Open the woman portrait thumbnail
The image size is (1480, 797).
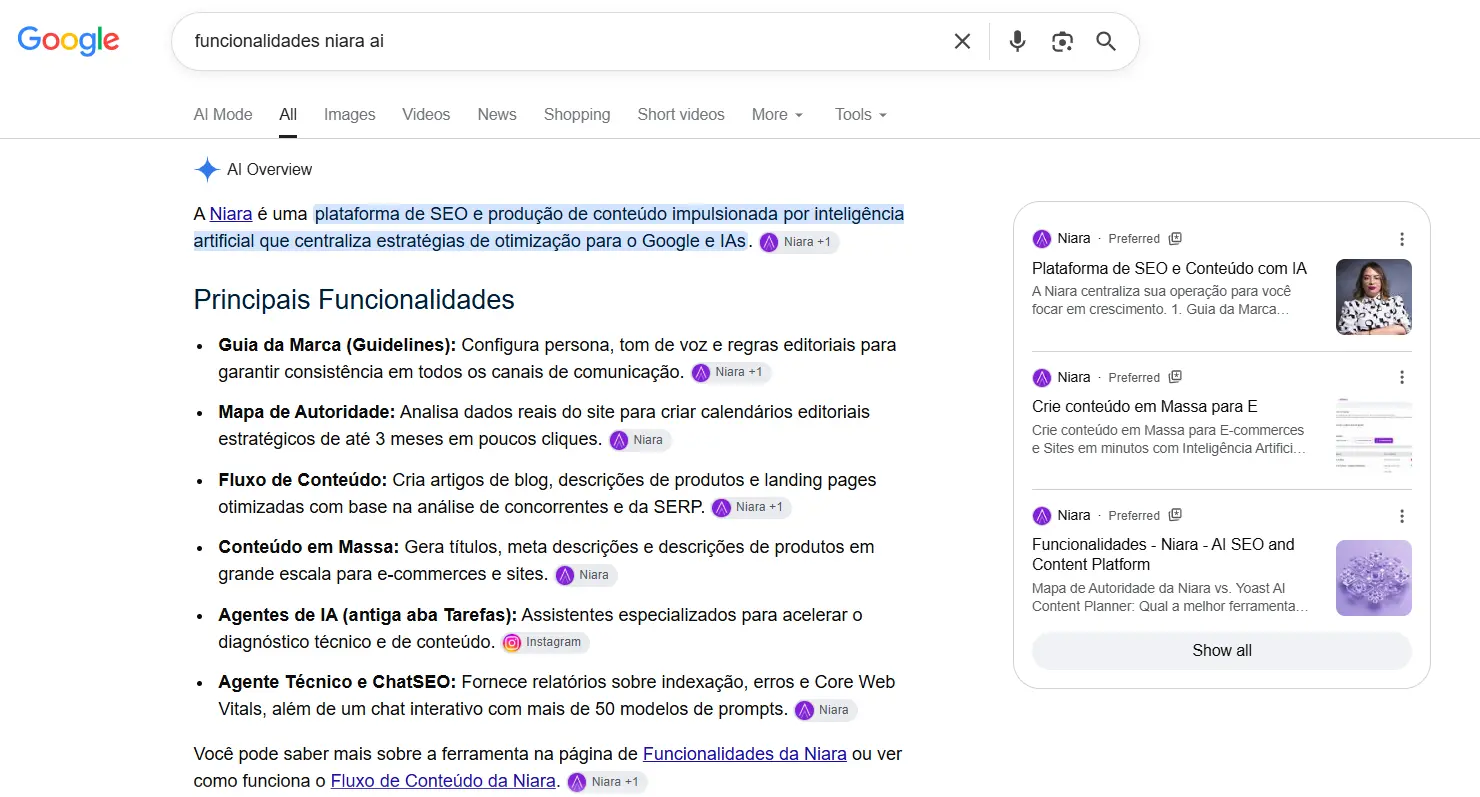click(x=1374, y=297)
